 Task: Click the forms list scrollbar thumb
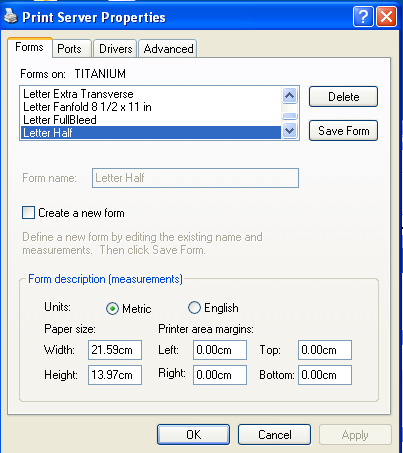point(289,116)
